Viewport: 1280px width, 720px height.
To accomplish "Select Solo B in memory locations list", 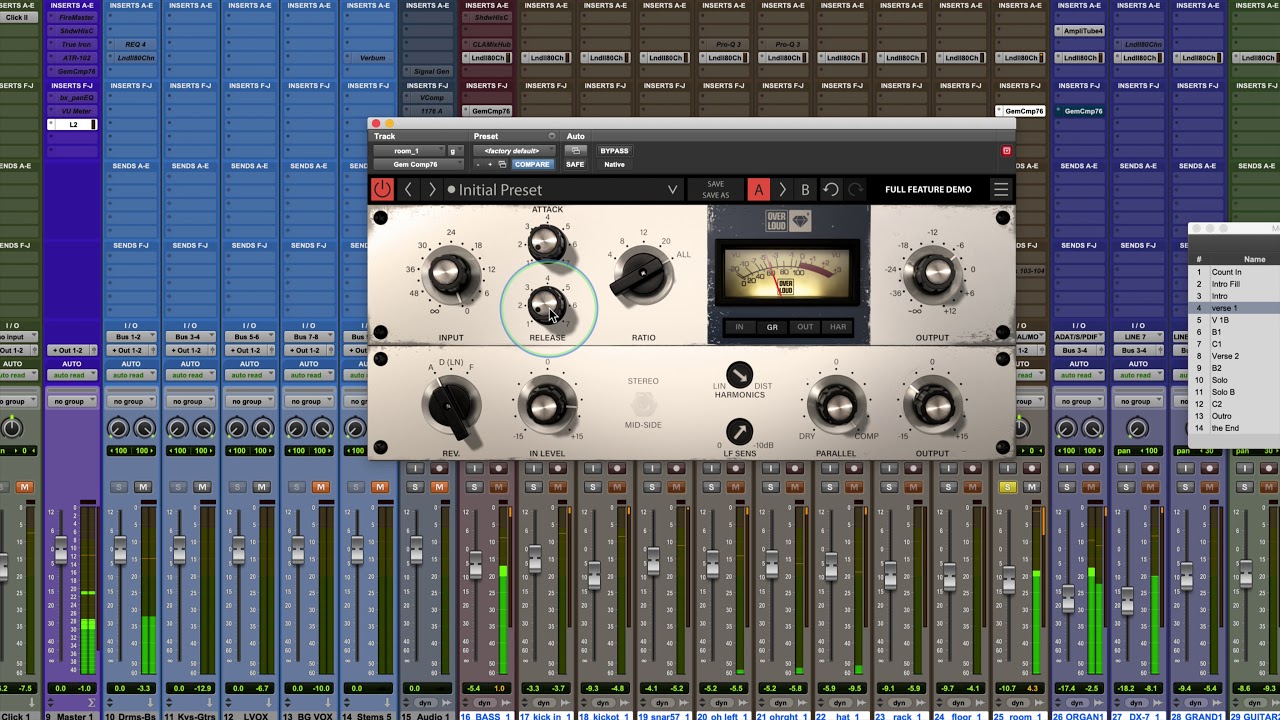I will point(1235,392).
